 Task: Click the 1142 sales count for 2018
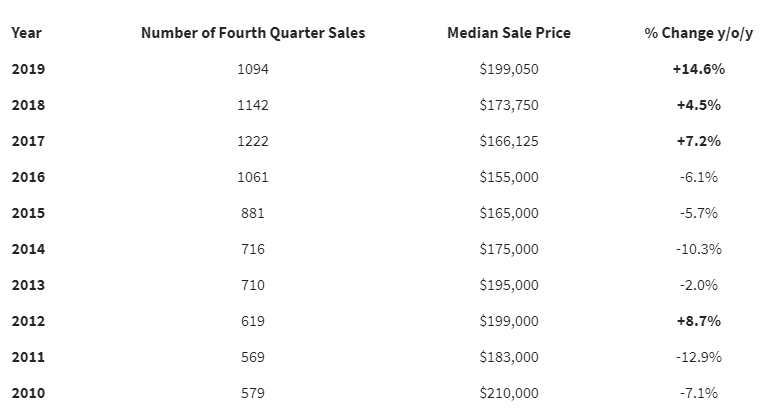(253, 105)
